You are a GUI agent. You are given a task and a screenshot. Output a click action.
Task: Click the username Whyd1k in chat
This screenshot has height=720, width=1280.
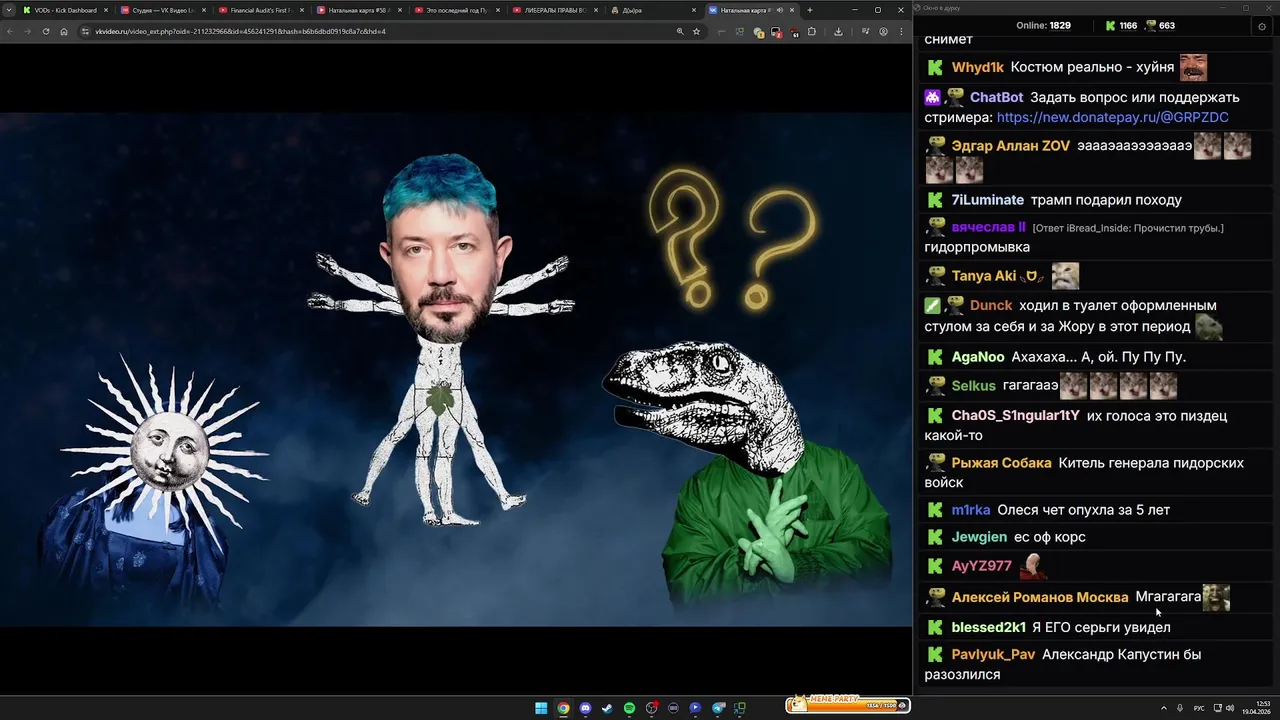977,67
